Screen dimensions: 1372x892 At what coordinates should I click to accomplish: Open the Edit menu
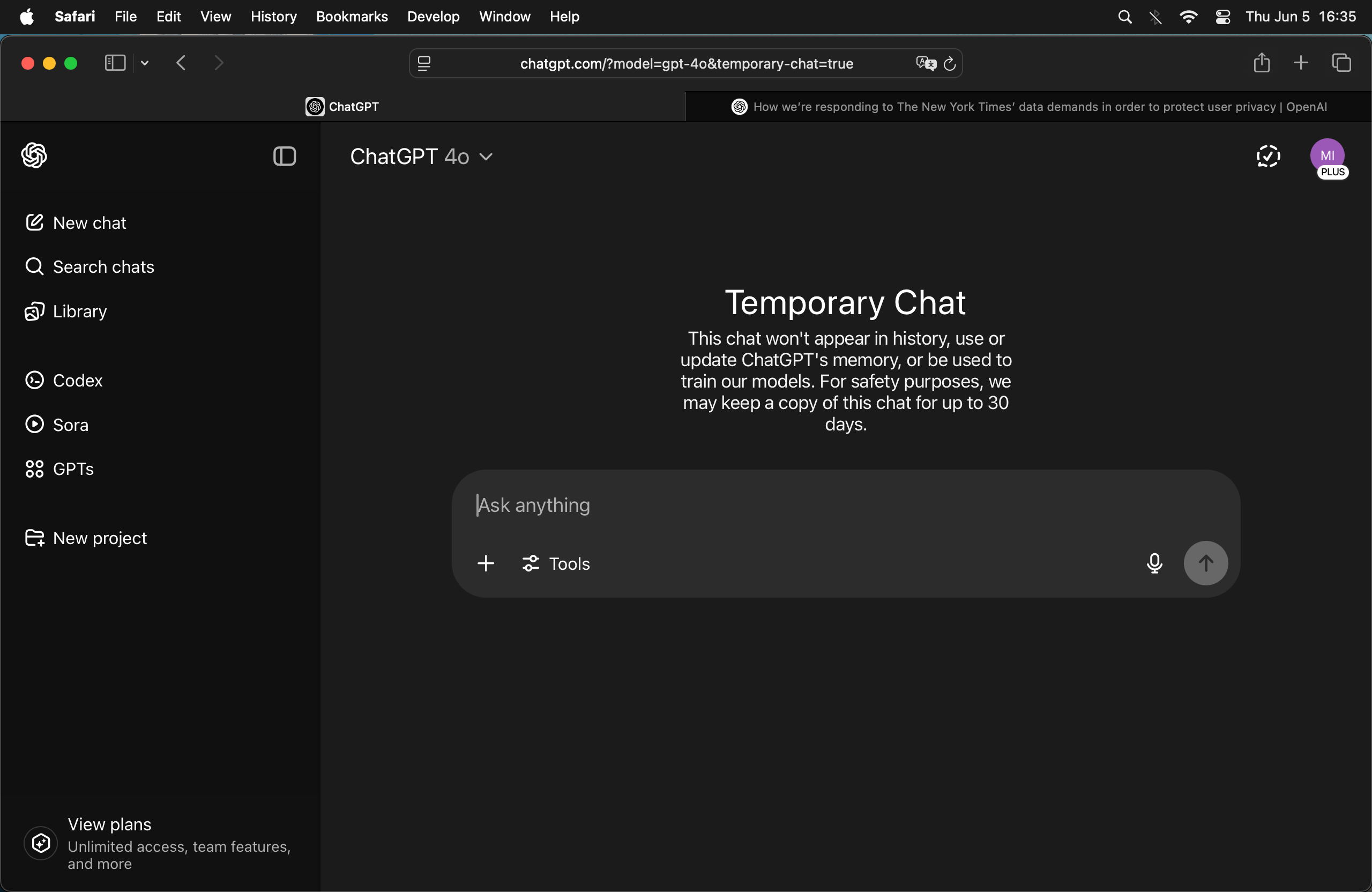point(168,17)
